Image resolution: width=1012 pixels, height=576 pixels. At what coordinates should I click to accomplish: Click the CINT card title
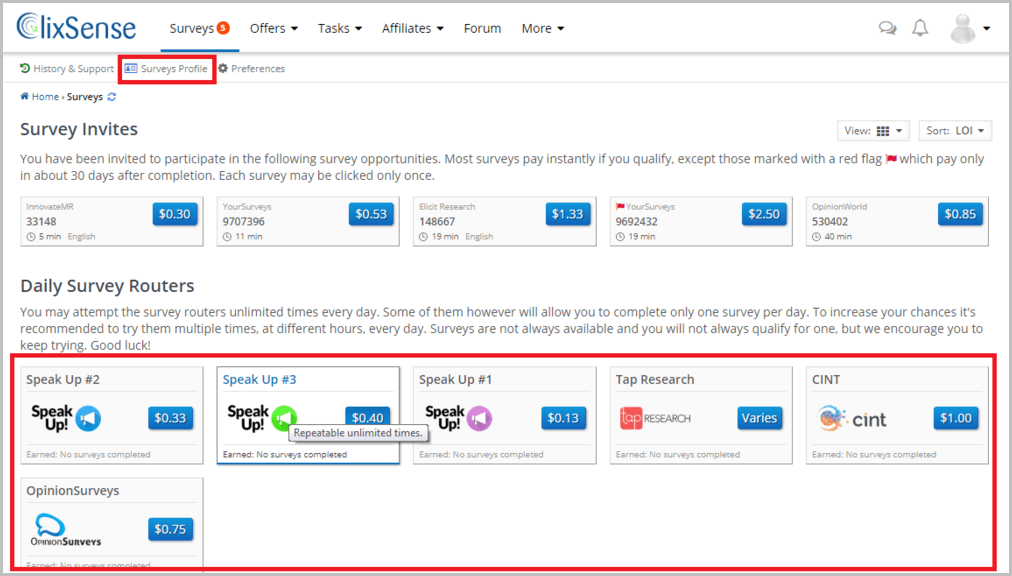[x=826, y=380]
